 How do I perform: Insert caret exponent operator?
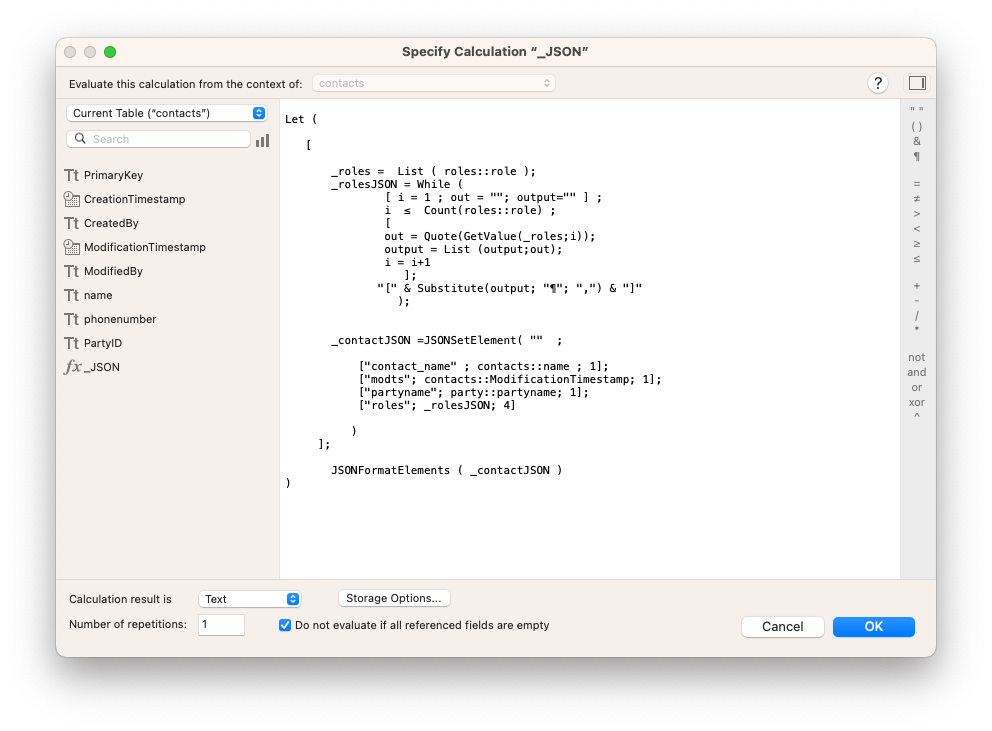coord(917,416)
